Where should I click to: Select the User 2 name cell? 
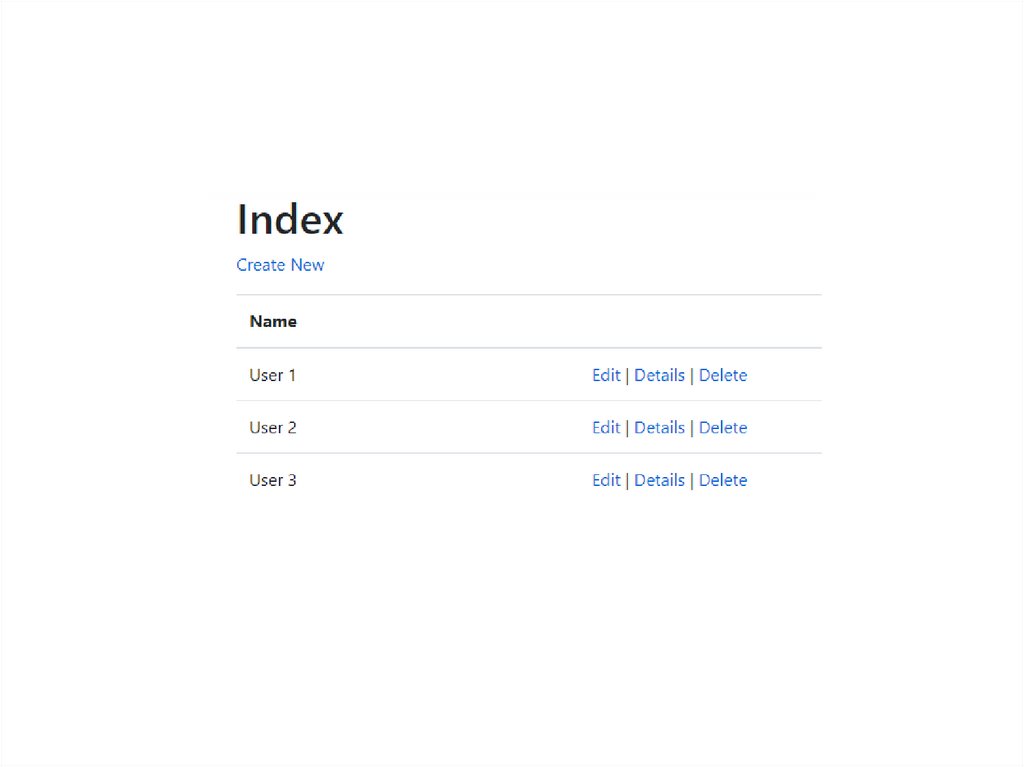pos(273,427)
